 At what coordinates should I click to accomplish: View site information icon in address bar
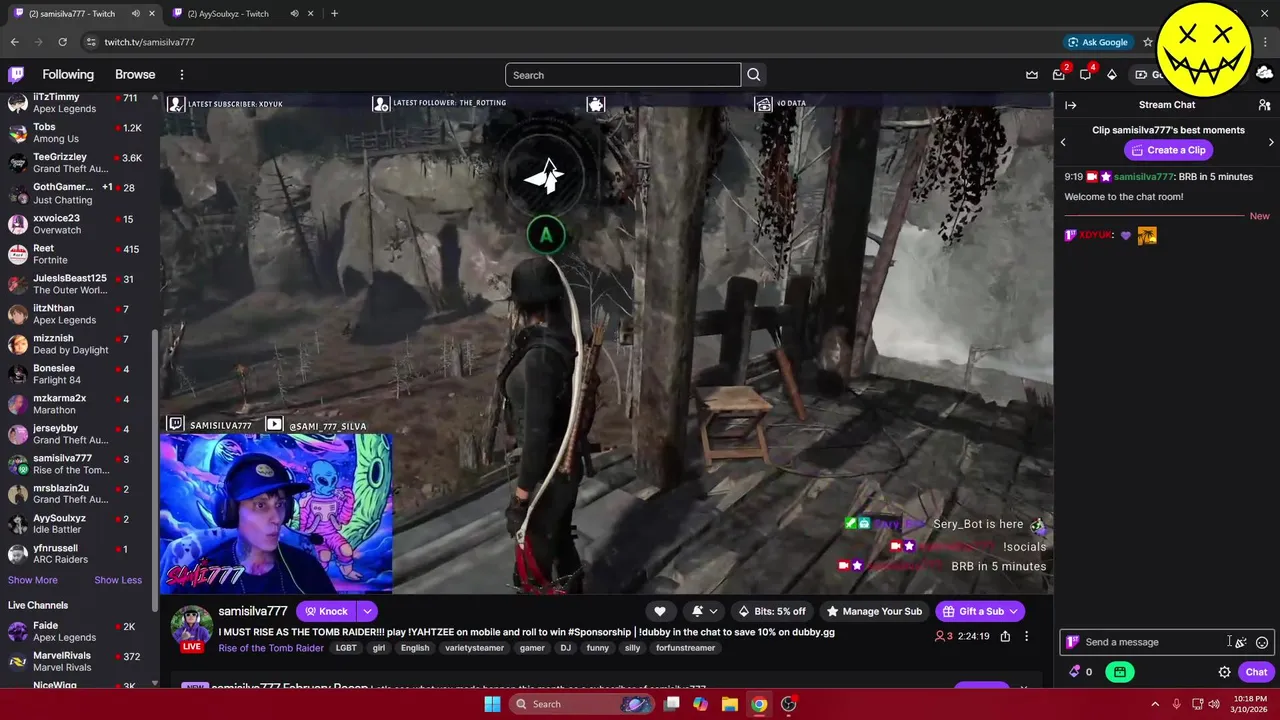[x=91, y=42]
